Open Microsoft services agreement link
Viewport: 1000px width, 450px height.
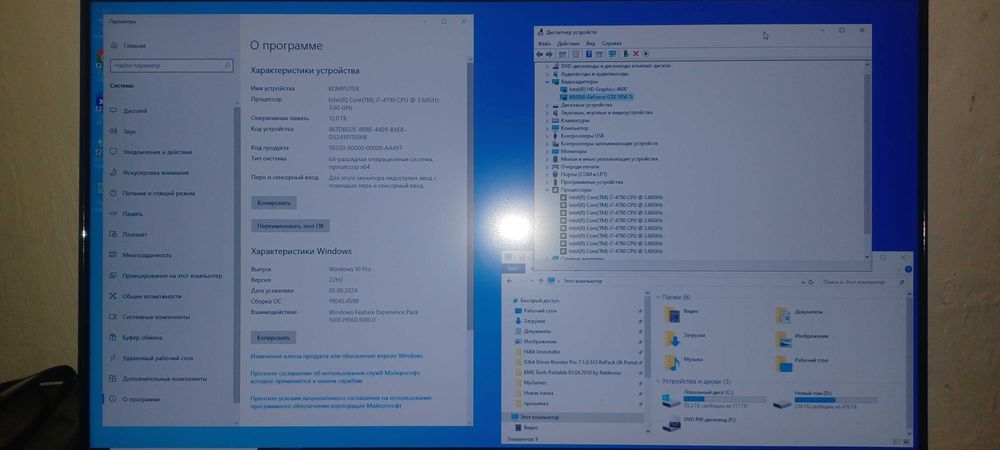click(335, 377)
